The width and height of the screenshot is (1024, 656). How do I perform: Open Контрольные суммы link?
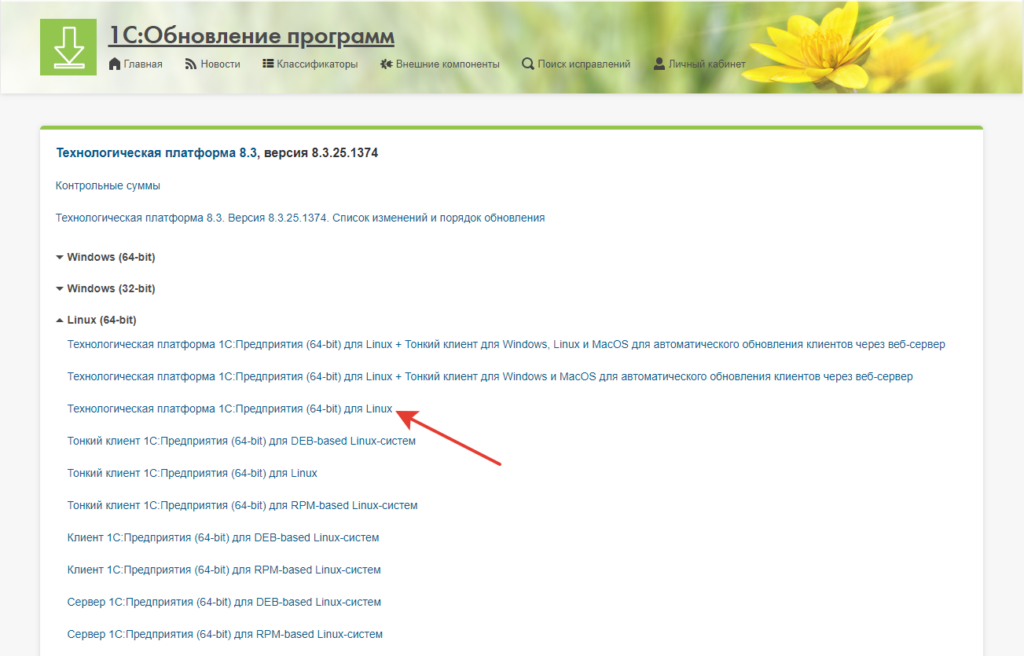click(108, 186)
